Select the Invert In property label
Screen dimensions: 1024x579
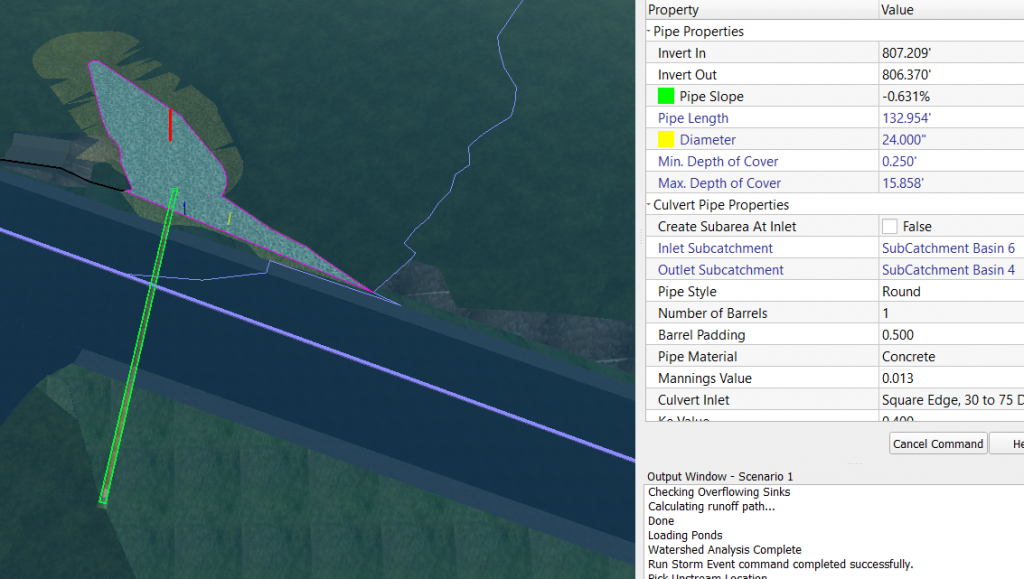(681, 53)
